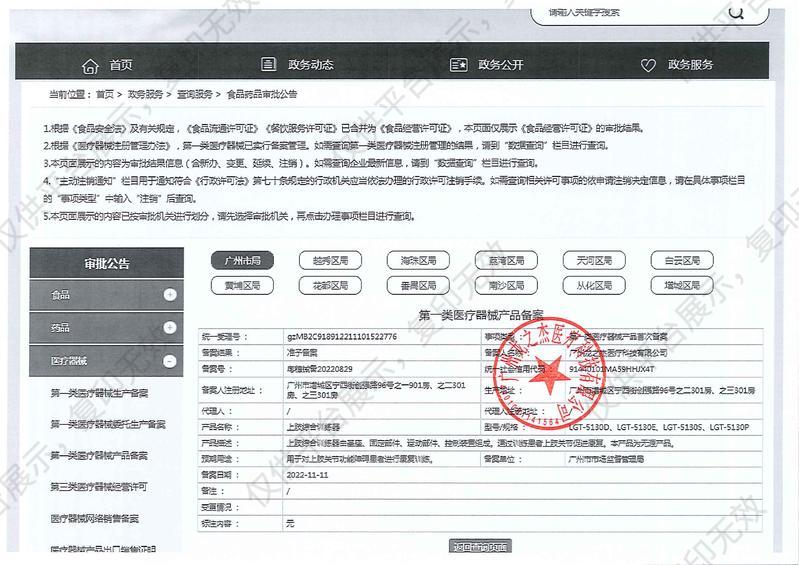Follow the 首页 breadcrumb link

click(105, 94)
